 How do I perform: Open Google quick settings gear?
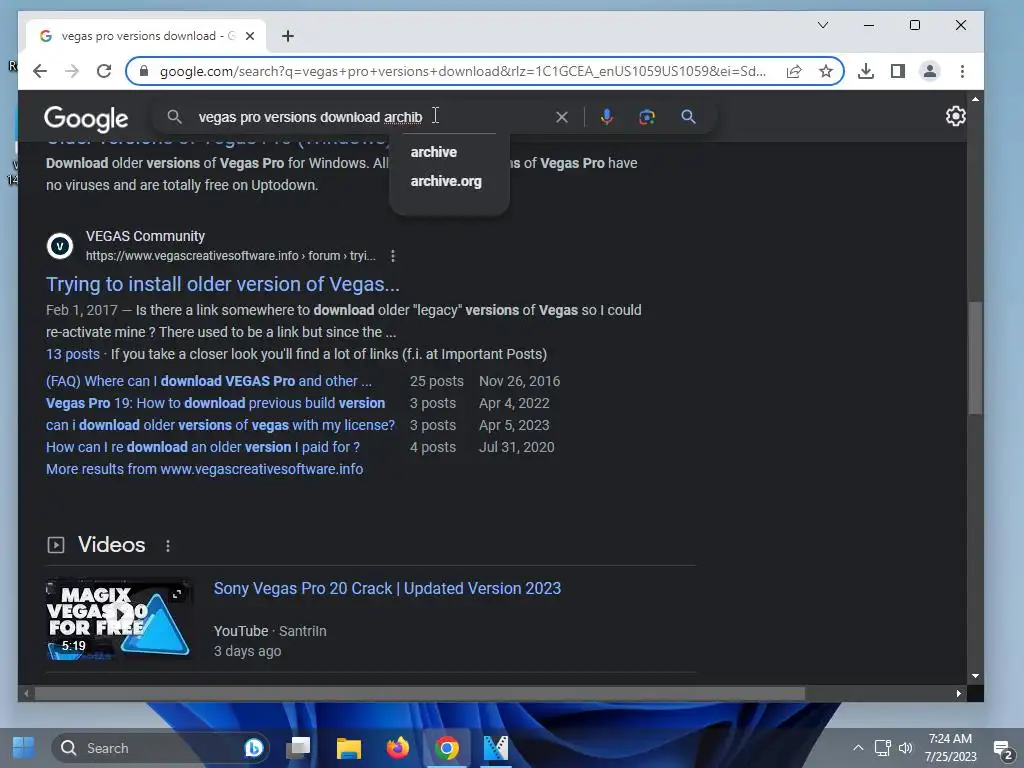coord(955,116)
